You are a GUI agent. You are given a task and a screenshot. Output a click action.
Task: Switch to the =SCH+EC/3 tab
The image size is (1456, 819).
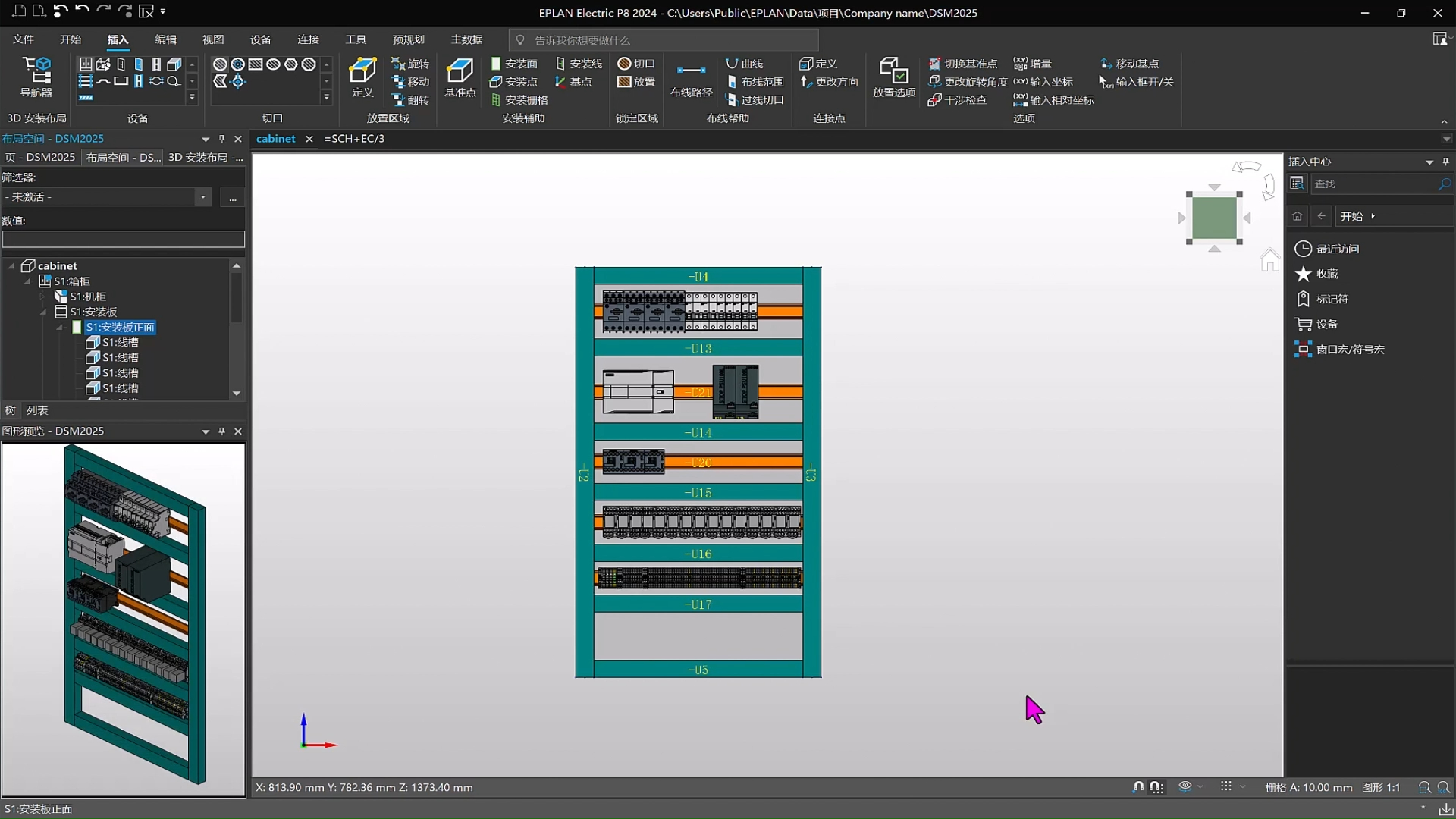click(x=354, y=139)
